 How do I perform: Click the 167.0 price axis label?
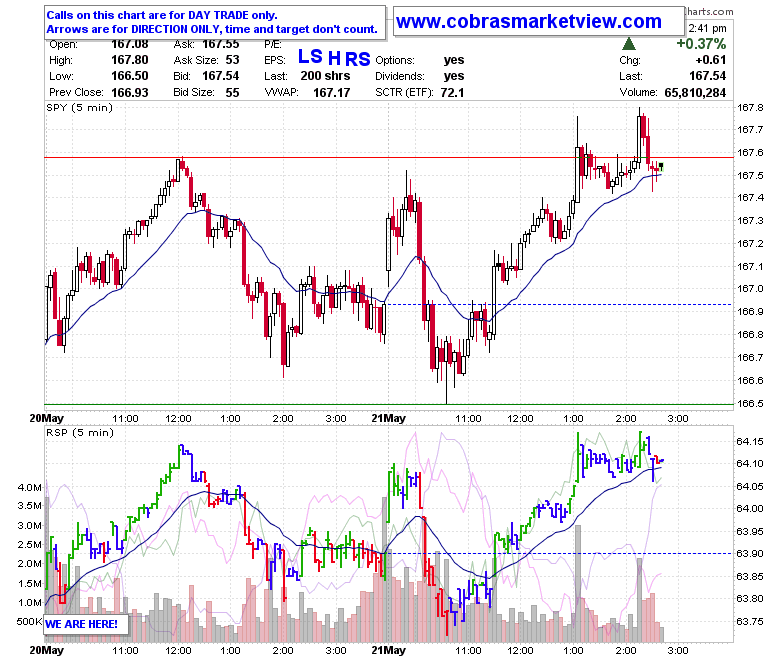(x=750, y=288)
